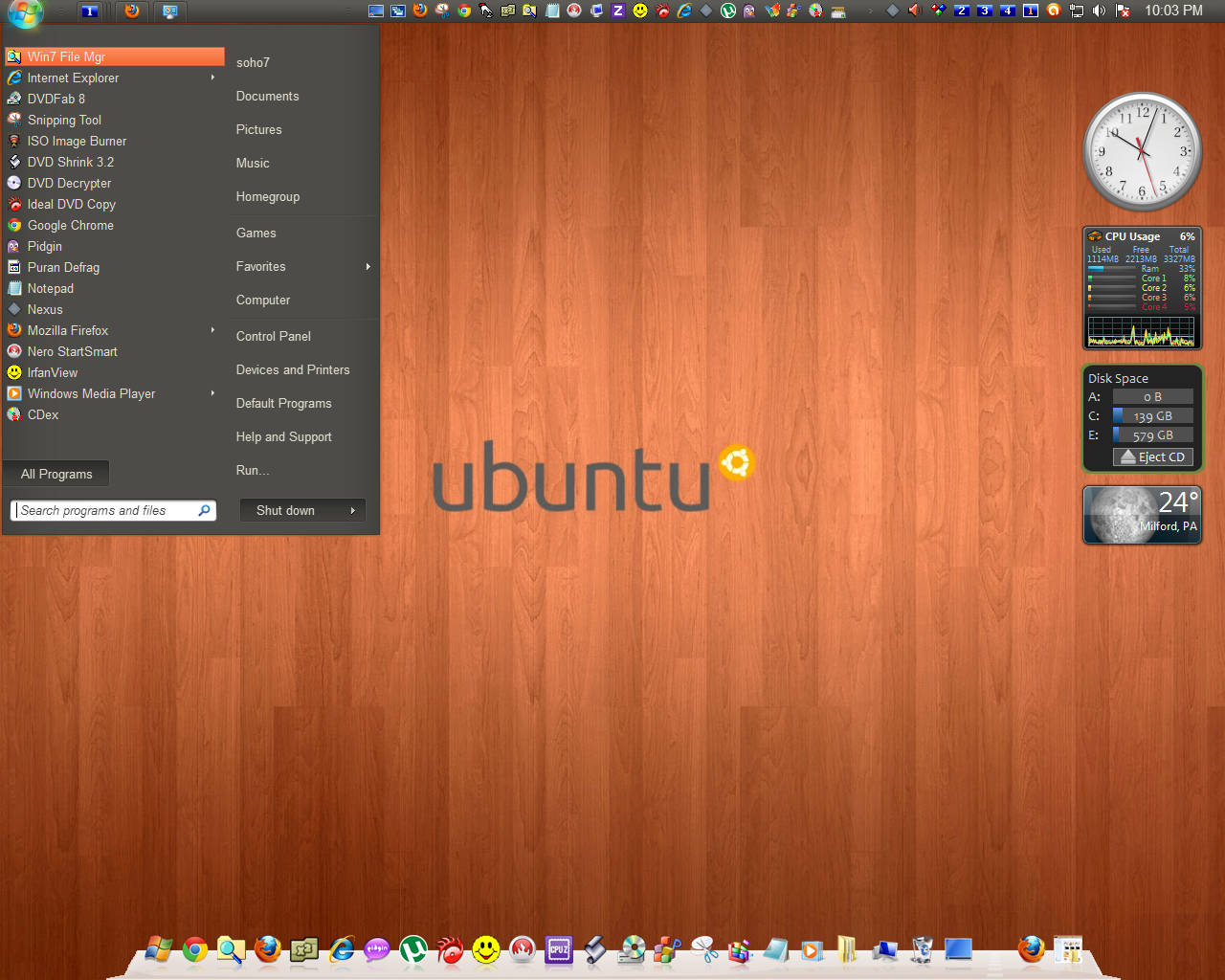This screenshot has height=980, width=1225.
Task: Click A: drive usage bar in gadget
Action: point(1153,396)
